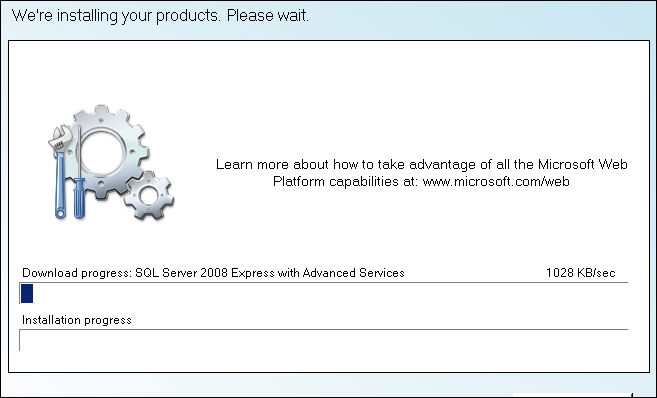Click the dark blue filled download progress block
657x398 pixels.
(x=27, y=293)
